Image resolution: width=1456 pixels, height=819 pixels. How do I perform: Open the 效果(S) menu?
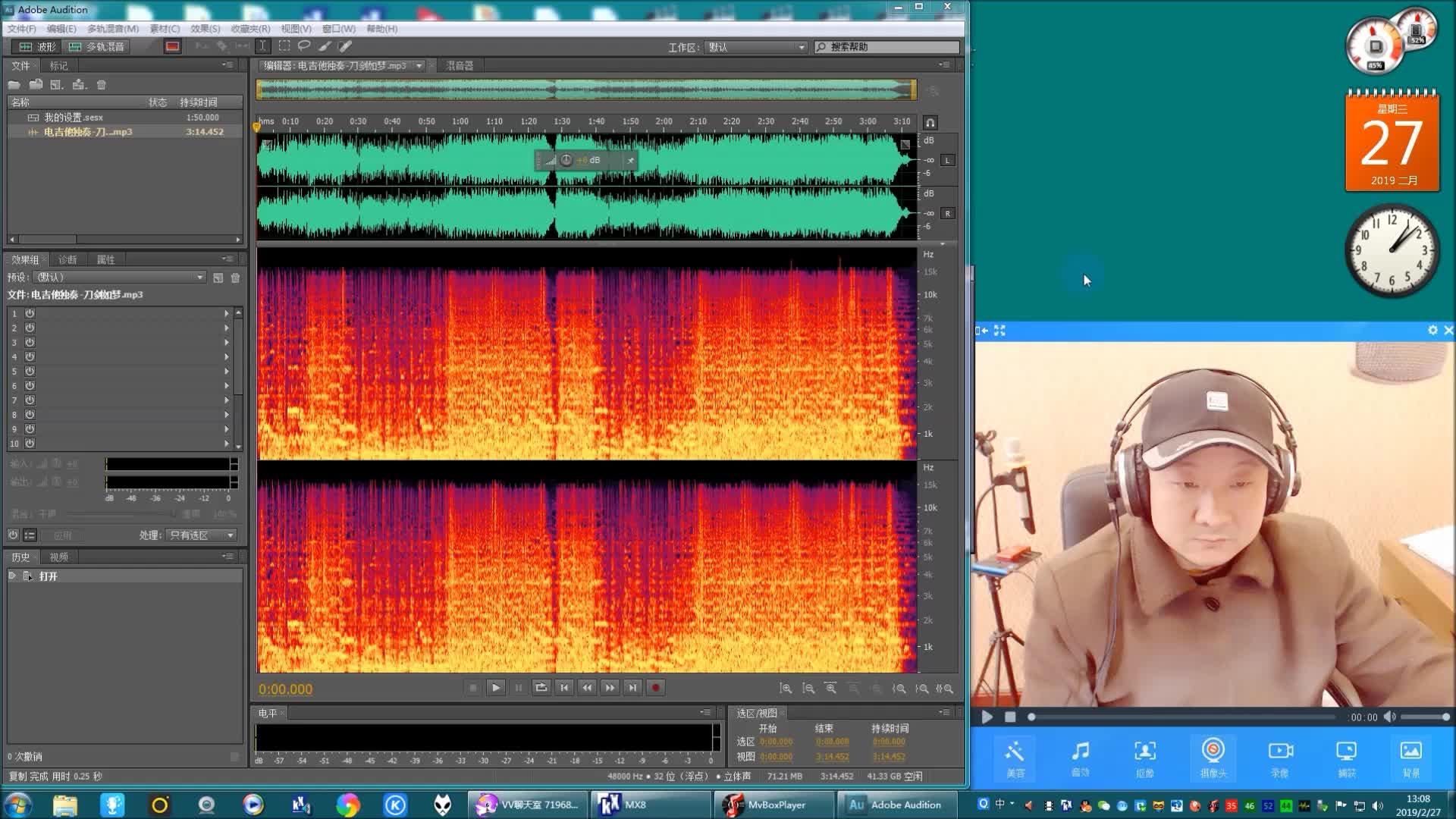[x=205, y=29]
